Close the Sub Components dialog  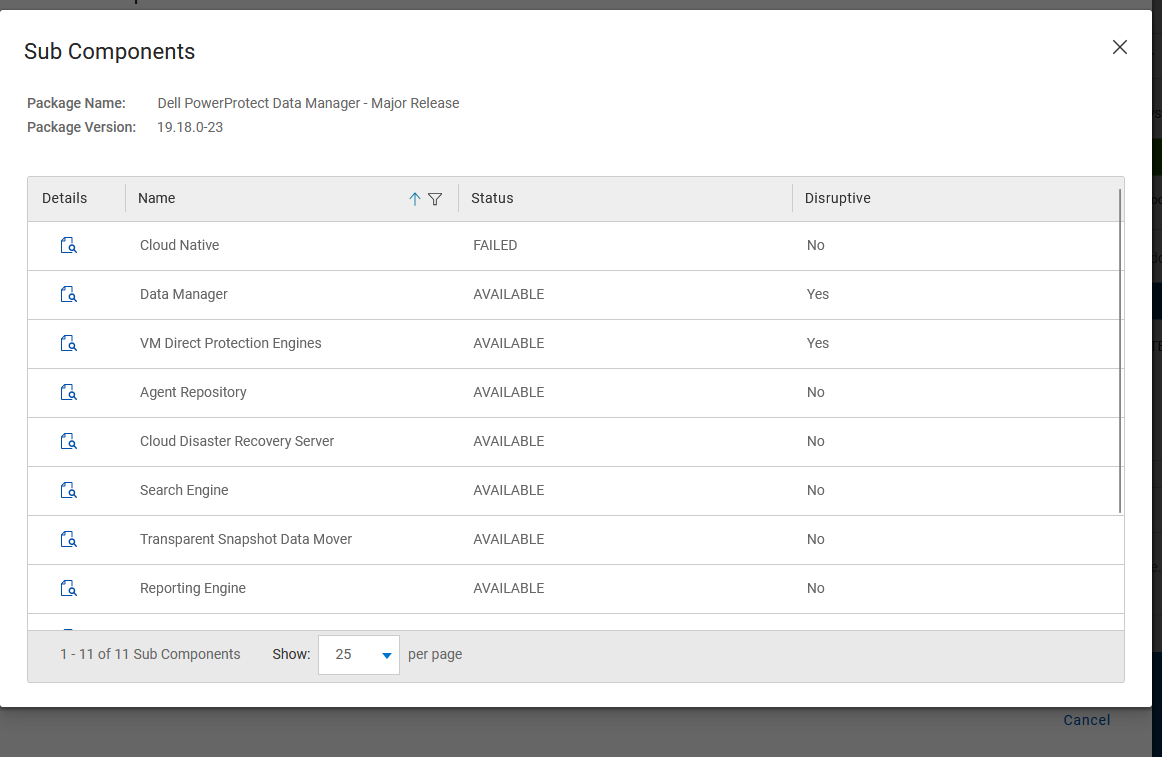[1120, 47]
